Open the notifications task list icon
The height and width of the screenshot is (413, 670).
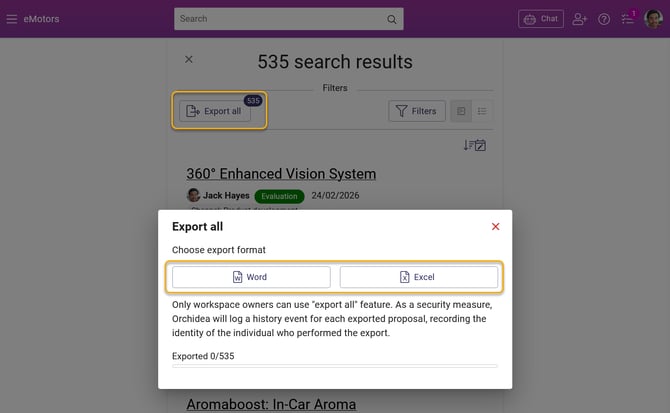(x=628, y=19)
